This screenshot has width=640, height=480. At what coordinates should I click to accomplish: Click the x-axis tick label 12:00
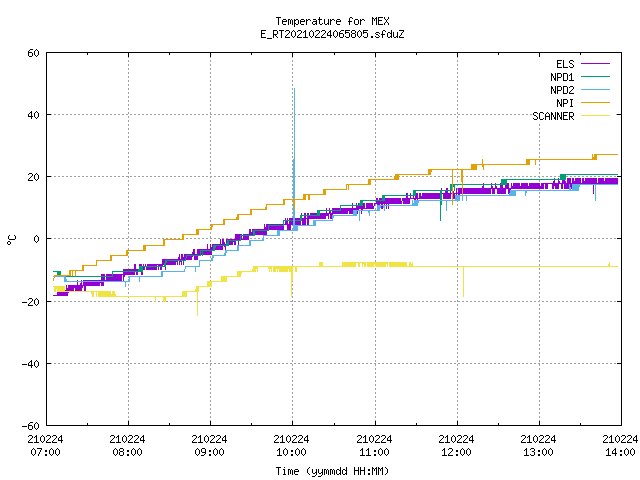(456, 452)
